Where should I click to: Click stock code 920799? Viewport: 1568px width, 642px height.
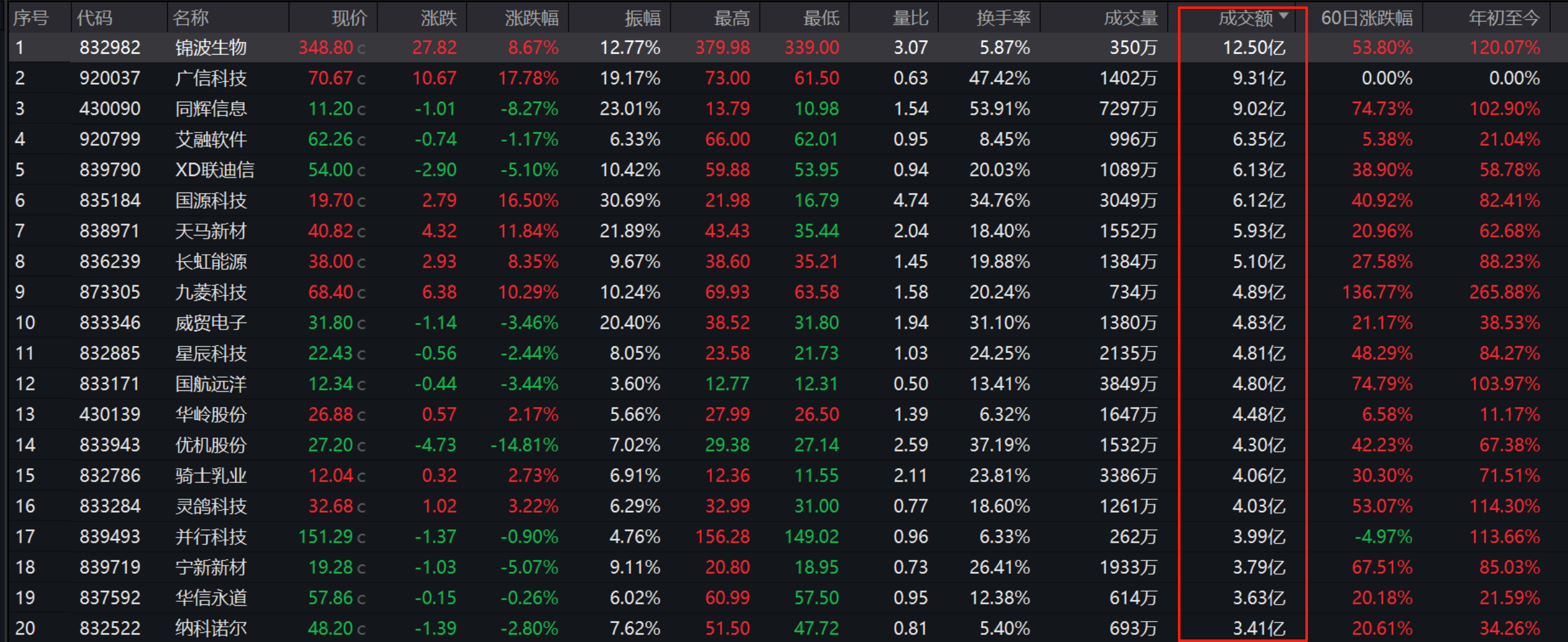(110, 139)
